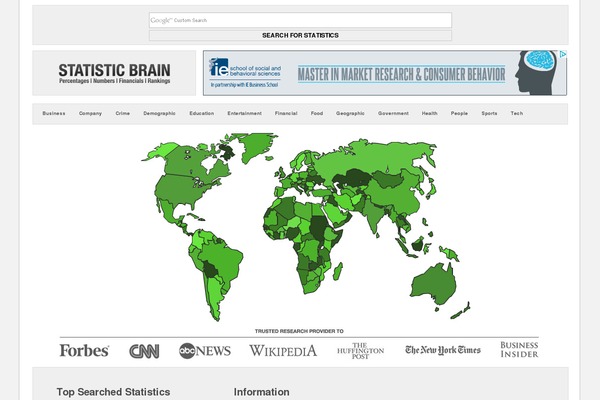Click the Wikipedia logo
The image size is (600, 400).
tap(283, 351)
